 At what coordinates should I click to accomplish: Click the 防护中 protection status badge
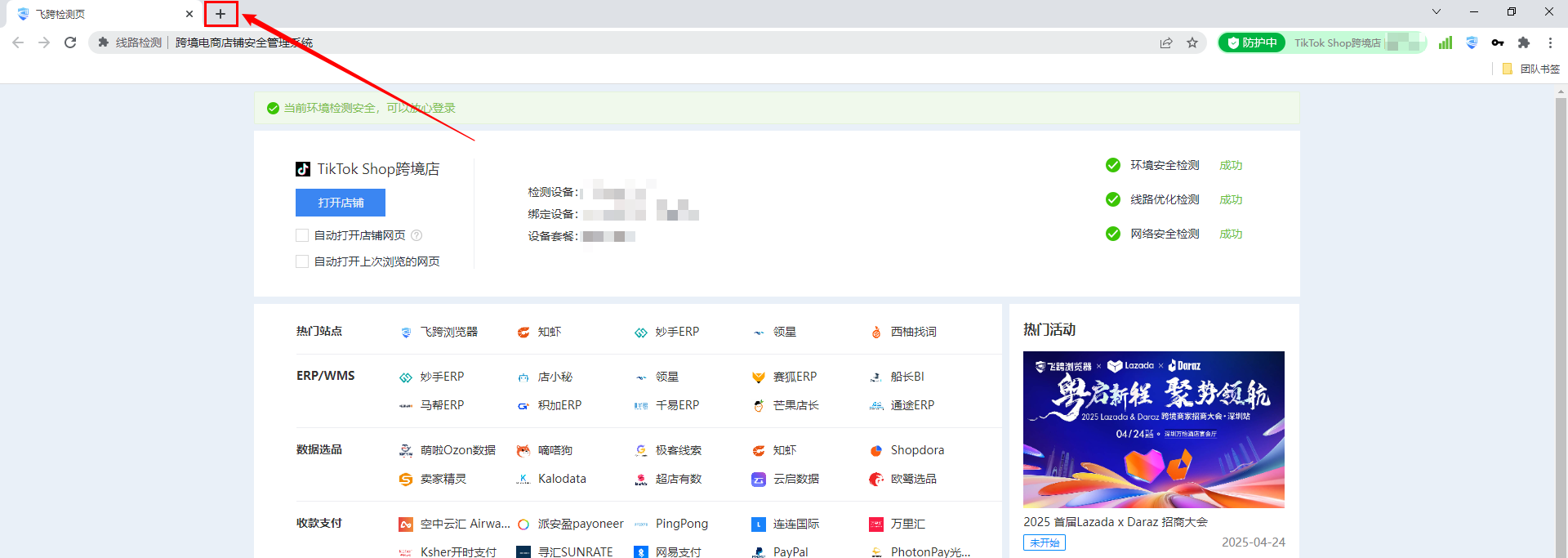coord(1252,42)
